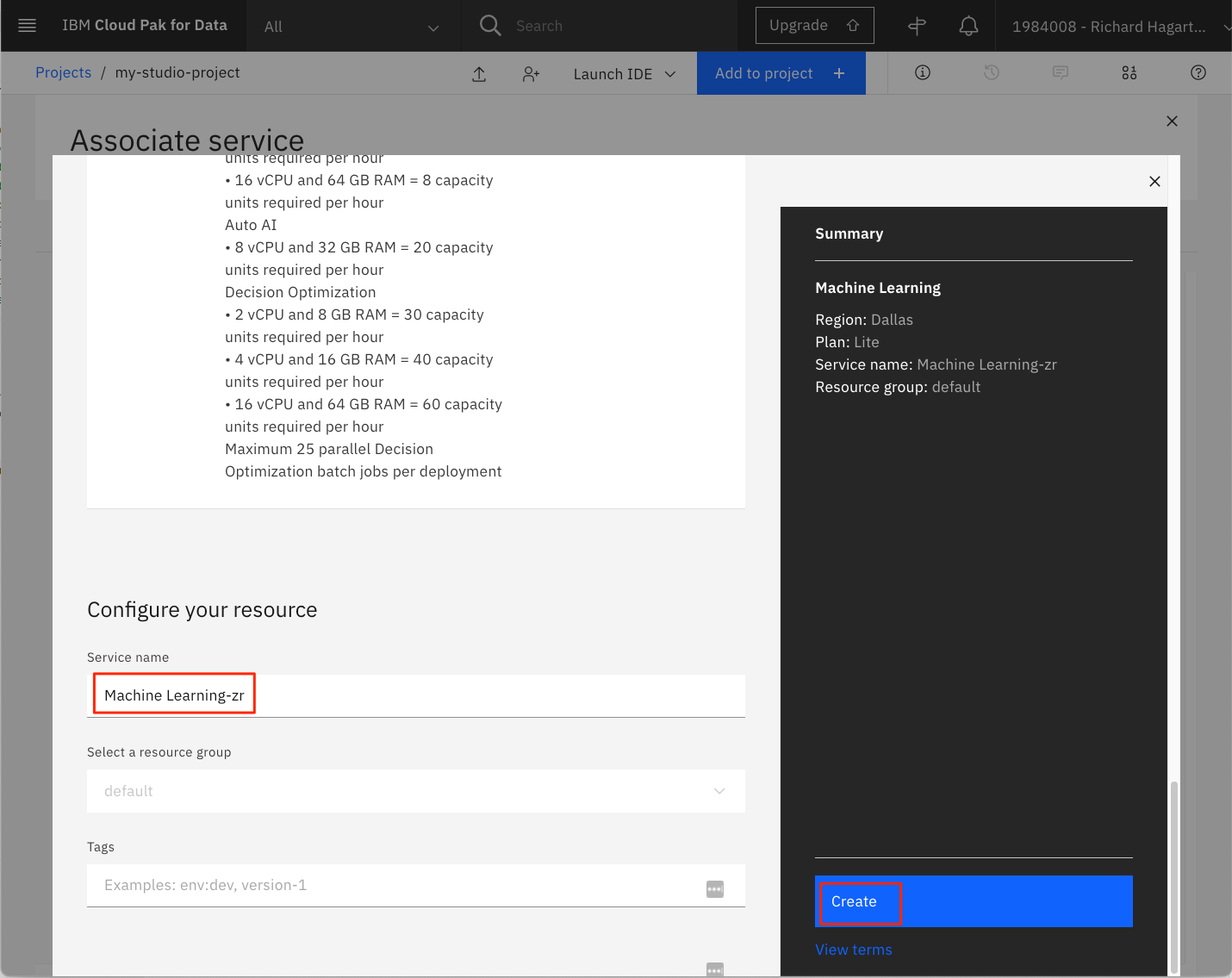Click the my-studio-project breadcrumb
The height and width of the screenshot is (978, 1232).
tap(177, 72)
